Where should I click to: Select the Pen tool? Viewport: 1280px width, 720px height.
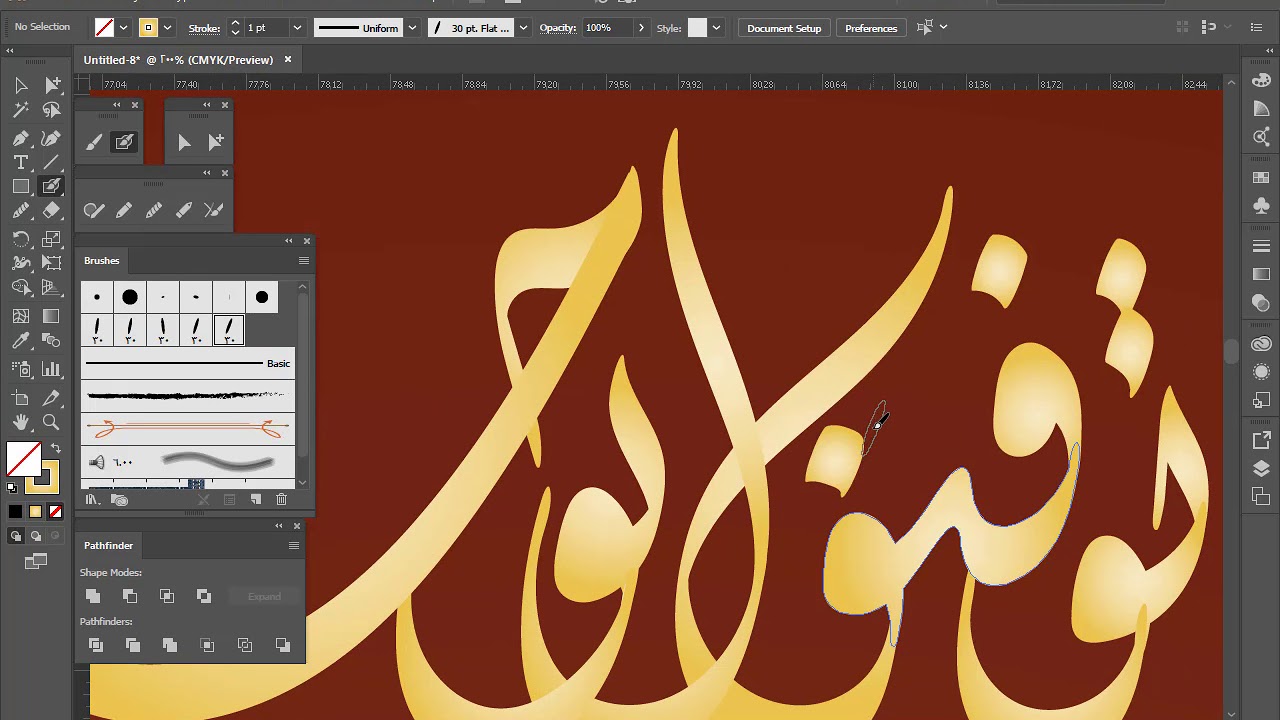[x=21, y=138]
